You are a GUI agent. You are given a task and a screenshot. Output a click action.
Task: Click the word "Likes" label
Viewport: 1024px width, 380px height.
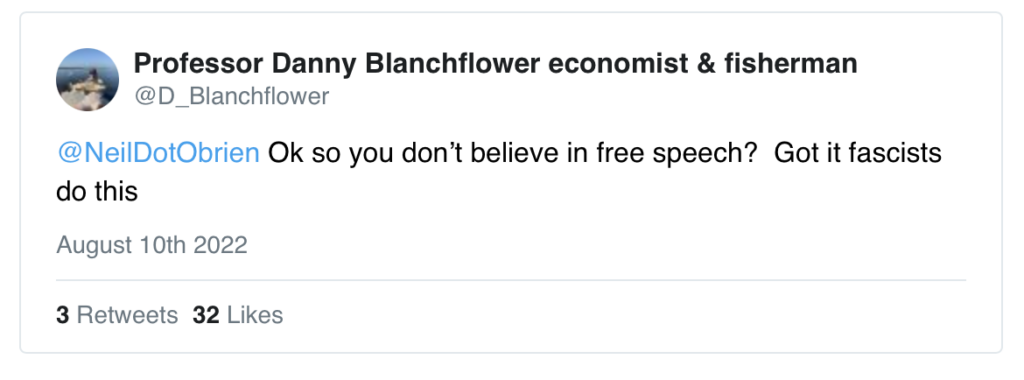[255, 315]
